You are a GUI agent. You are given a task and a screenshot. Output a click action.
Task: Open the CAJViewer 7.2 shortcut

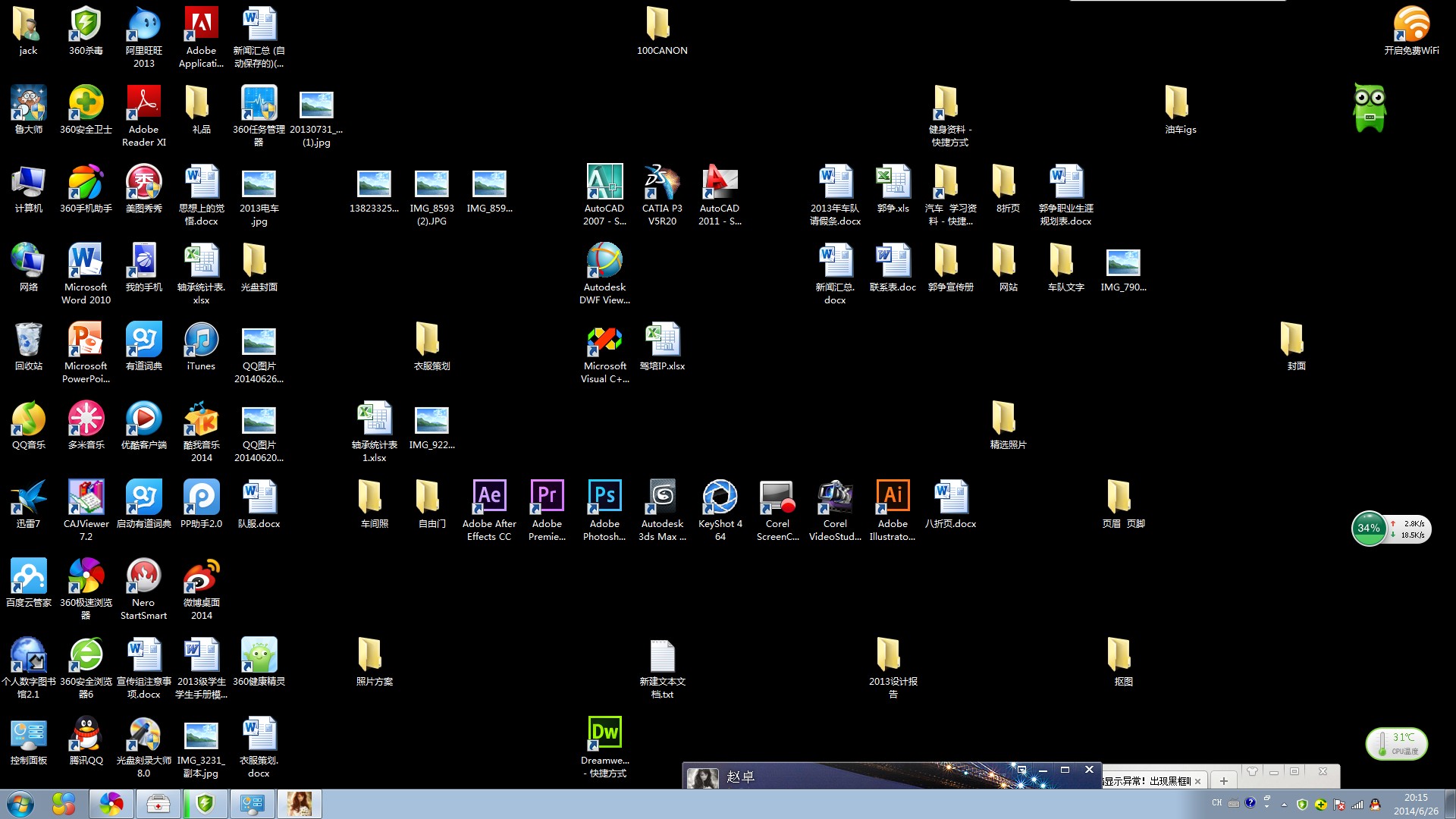[86, 510]
